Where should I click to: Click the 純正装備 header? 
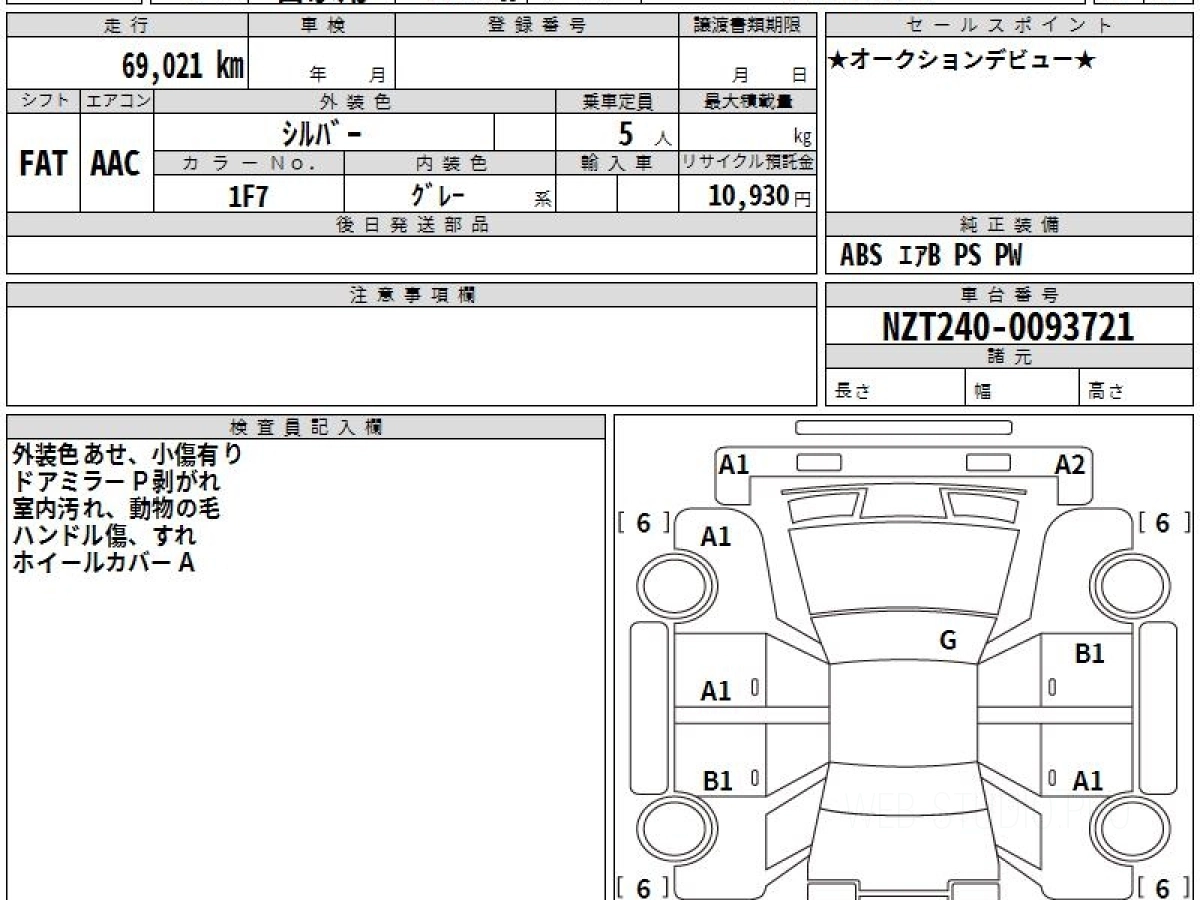coord(1010,225)
